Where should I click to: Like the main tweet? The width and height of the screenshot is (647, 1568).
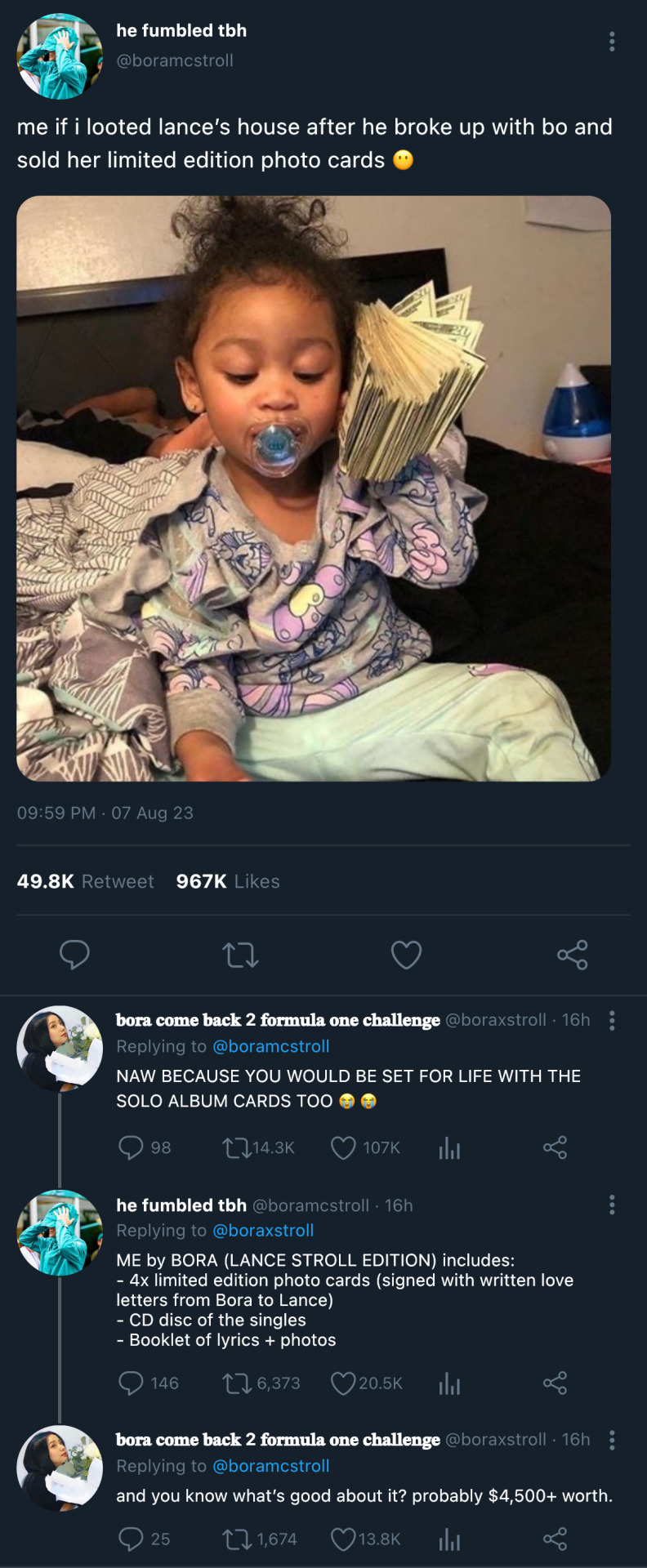[x=406, y=954]
